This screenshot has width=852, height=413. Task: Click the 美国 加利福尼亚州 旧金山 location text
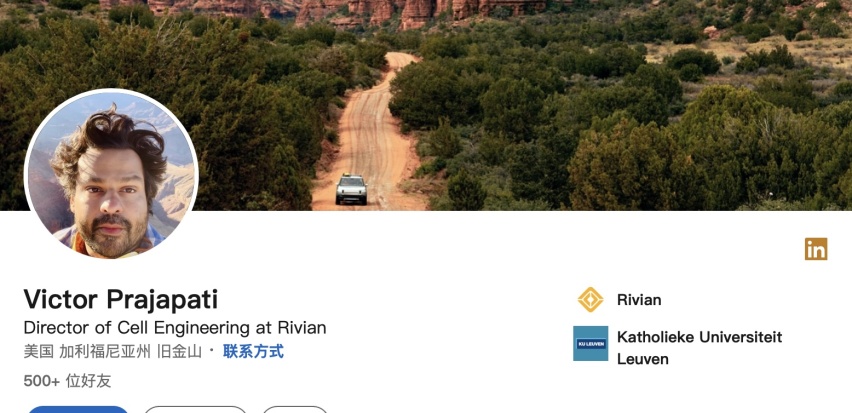click(112, 352)
